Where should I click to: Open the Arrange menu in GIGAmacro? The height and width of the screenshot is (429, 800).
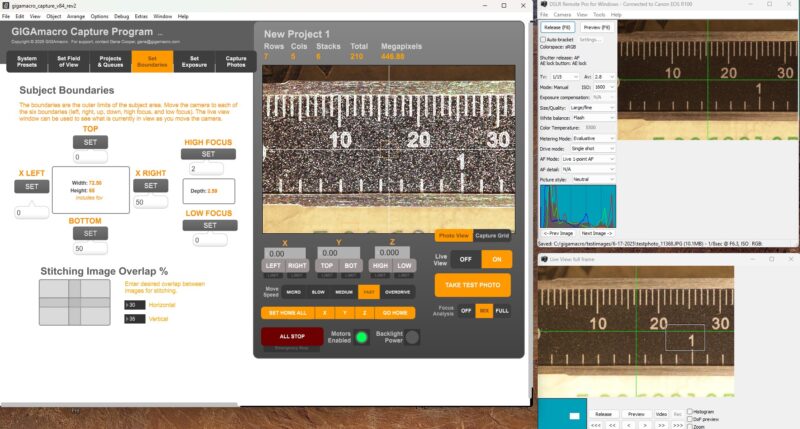click(76, 16)
